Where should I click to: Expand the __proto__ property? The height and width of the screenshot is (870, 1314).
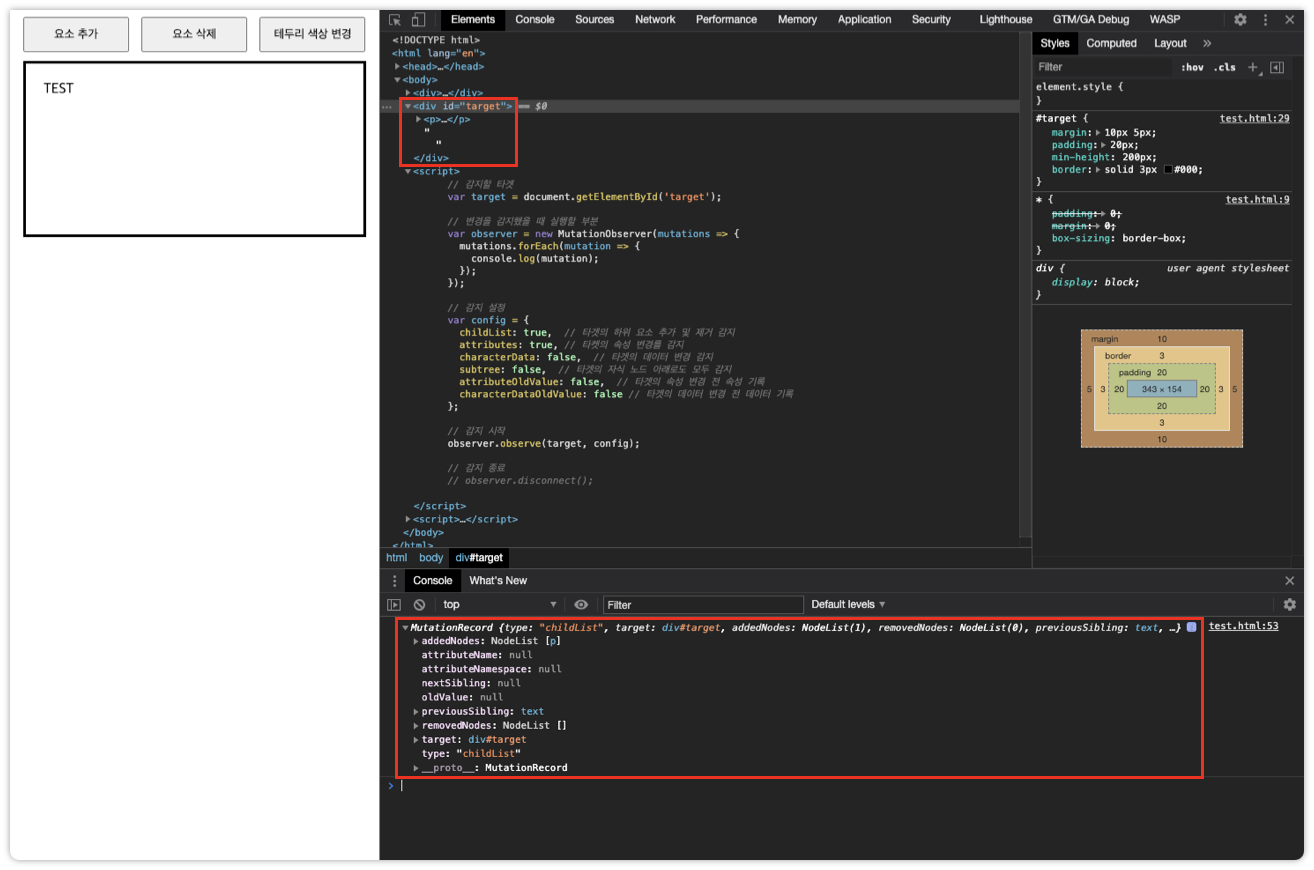pos(416,768)
